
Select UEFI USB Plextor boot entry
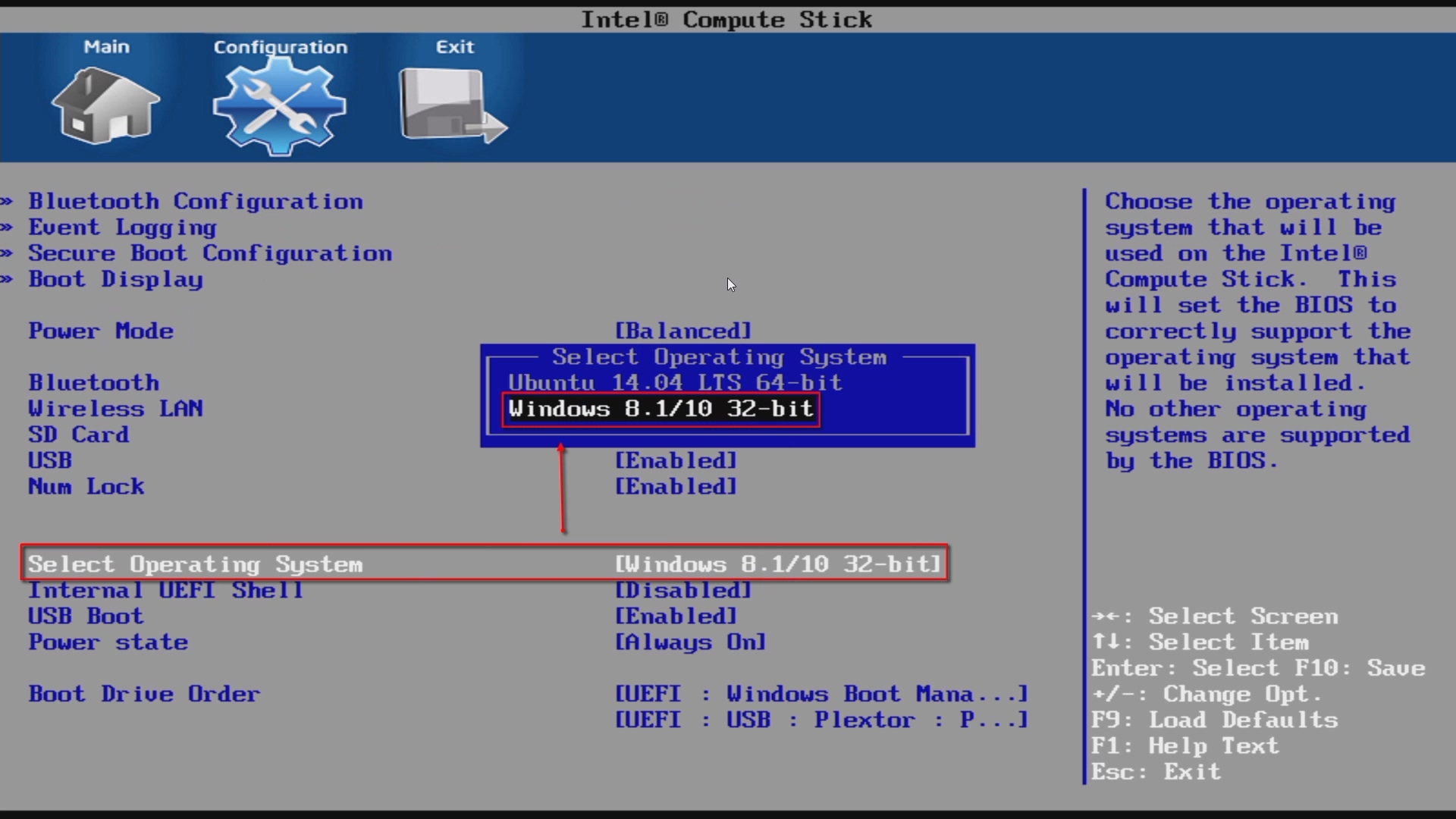coord(821,720)
